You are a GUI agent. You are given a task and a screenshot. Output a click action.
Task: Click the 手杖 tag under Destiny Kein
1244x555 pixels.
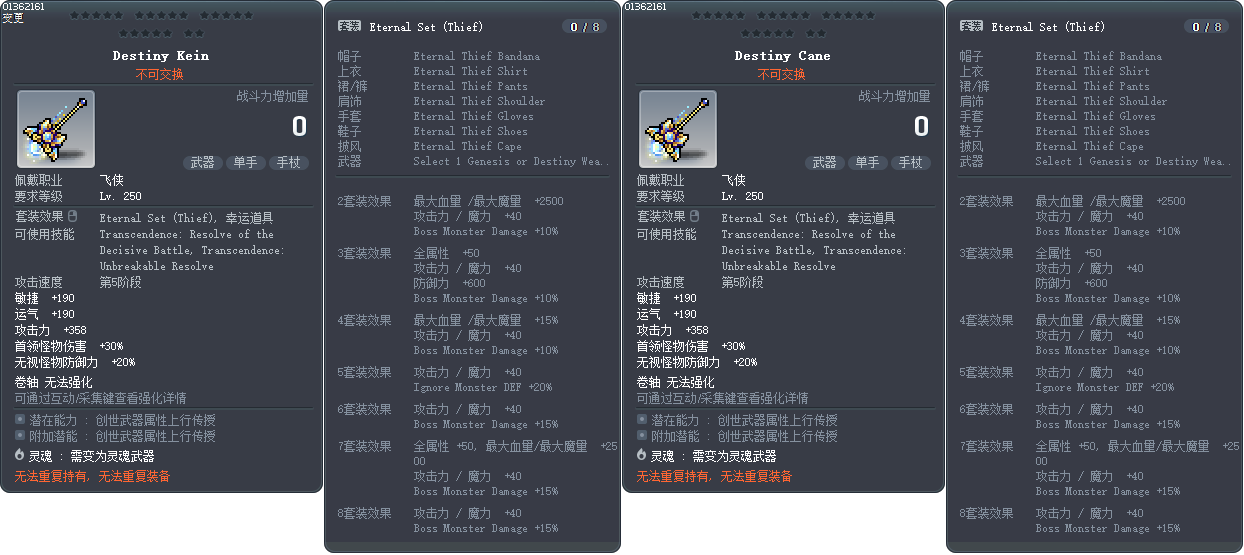289,162
